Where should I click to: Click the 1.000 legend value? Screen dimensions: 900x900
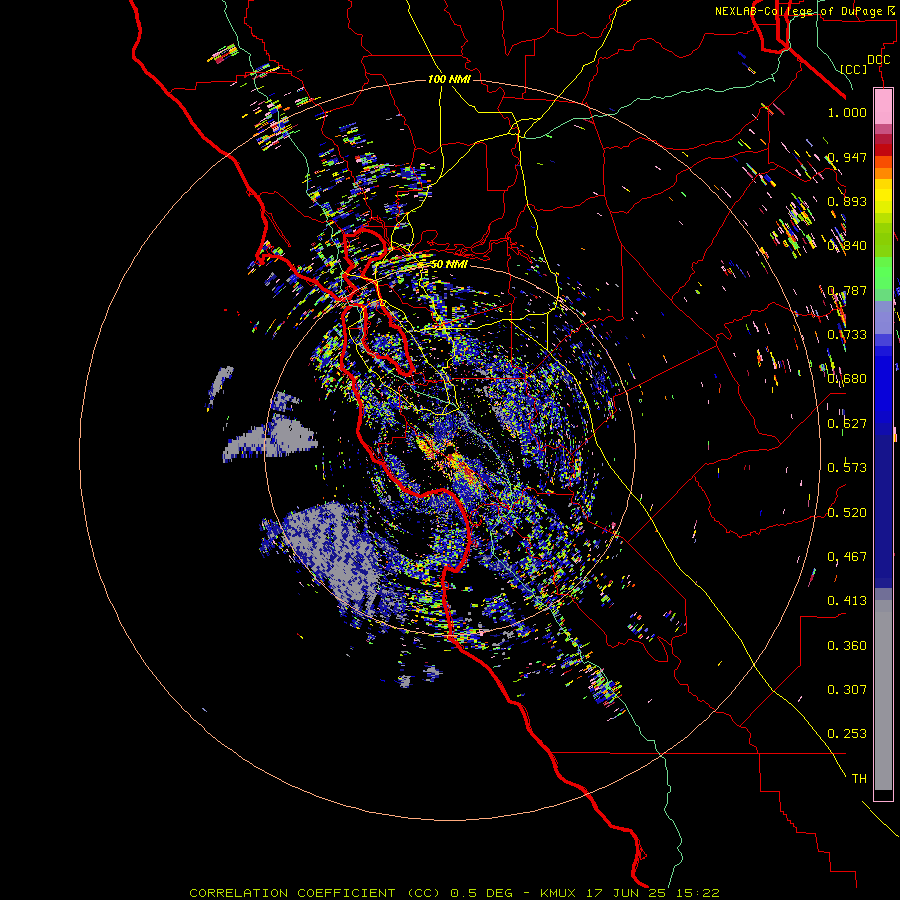847,112
